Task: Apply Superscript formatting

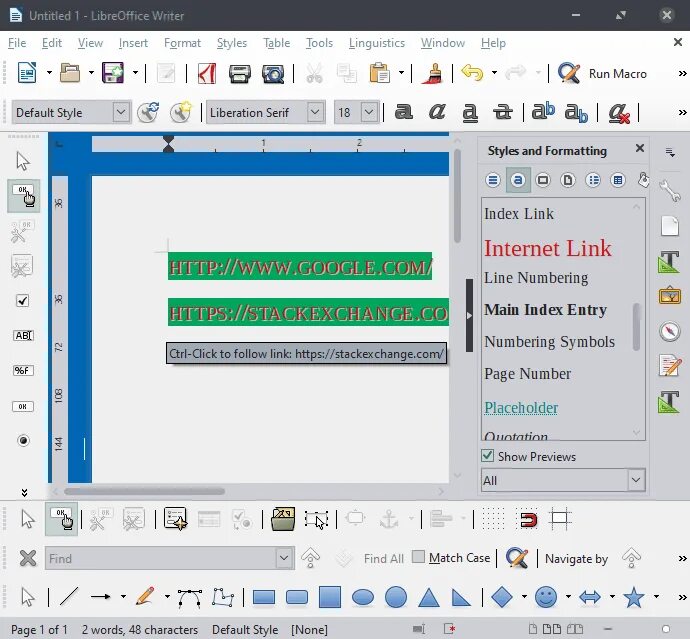Action: (543, 111)
